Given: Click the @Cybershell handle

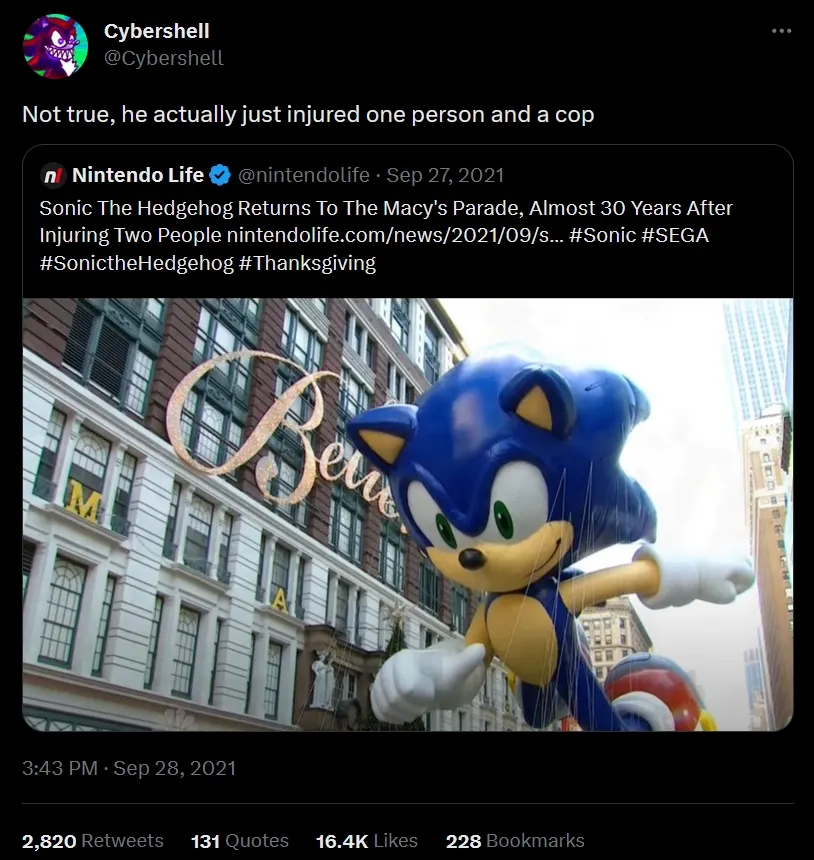Looking at the screenshot, I should click(163, 58).
